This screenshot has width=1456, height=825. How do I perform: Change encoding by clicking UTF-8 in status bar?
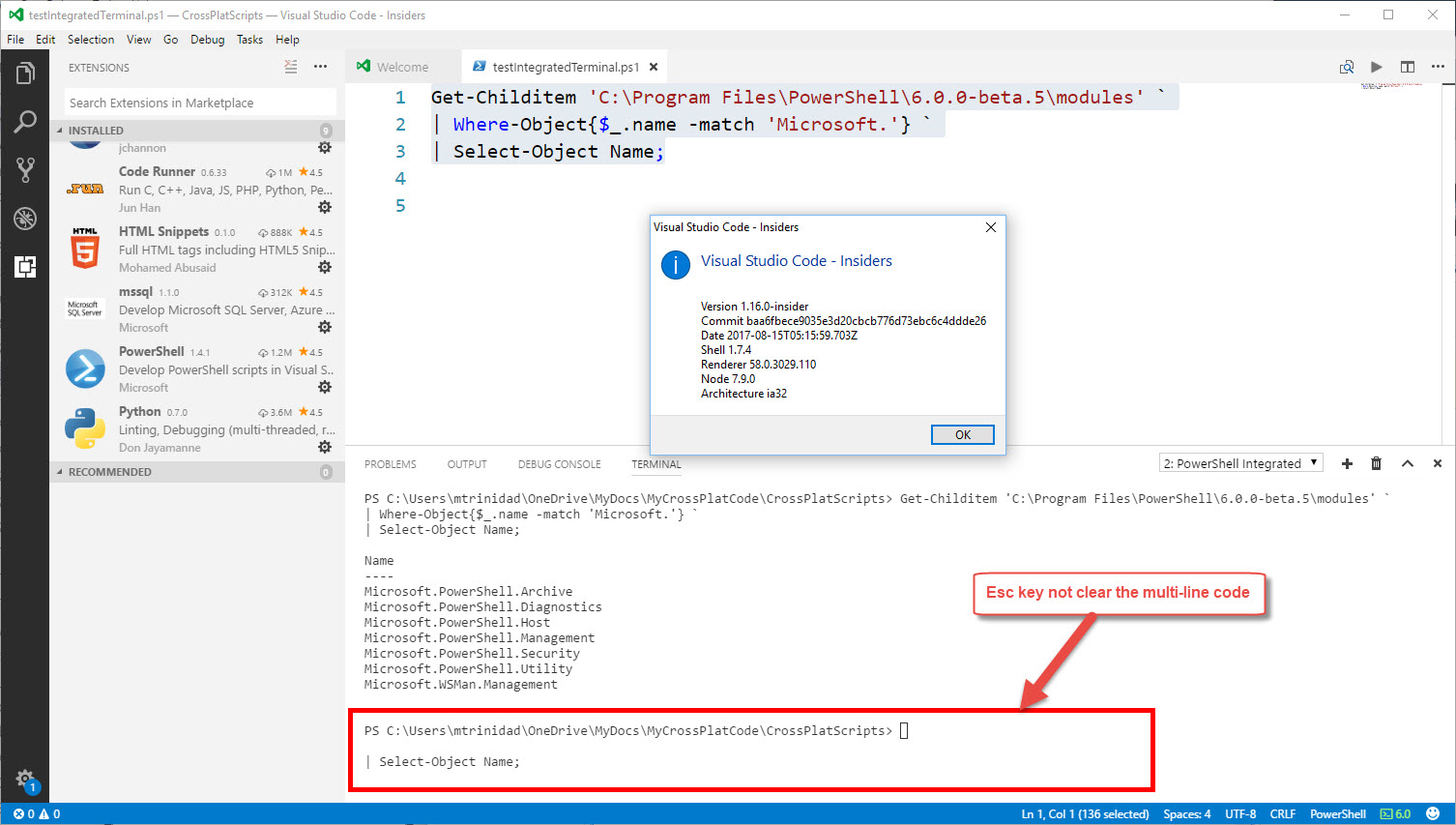(1238, 813)
